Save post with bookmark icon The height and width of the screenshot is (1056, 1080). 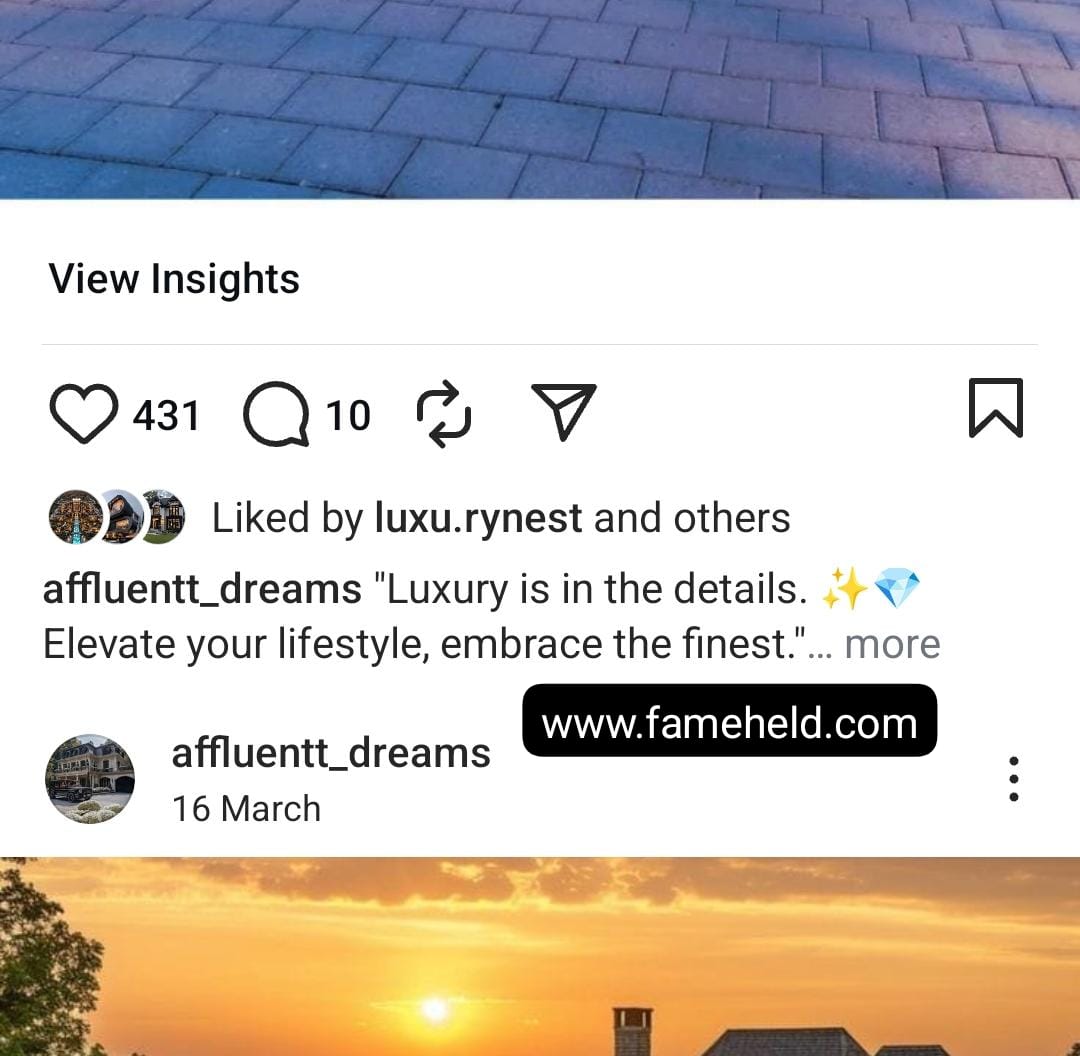pyautogui.click(x=996, y=407)
